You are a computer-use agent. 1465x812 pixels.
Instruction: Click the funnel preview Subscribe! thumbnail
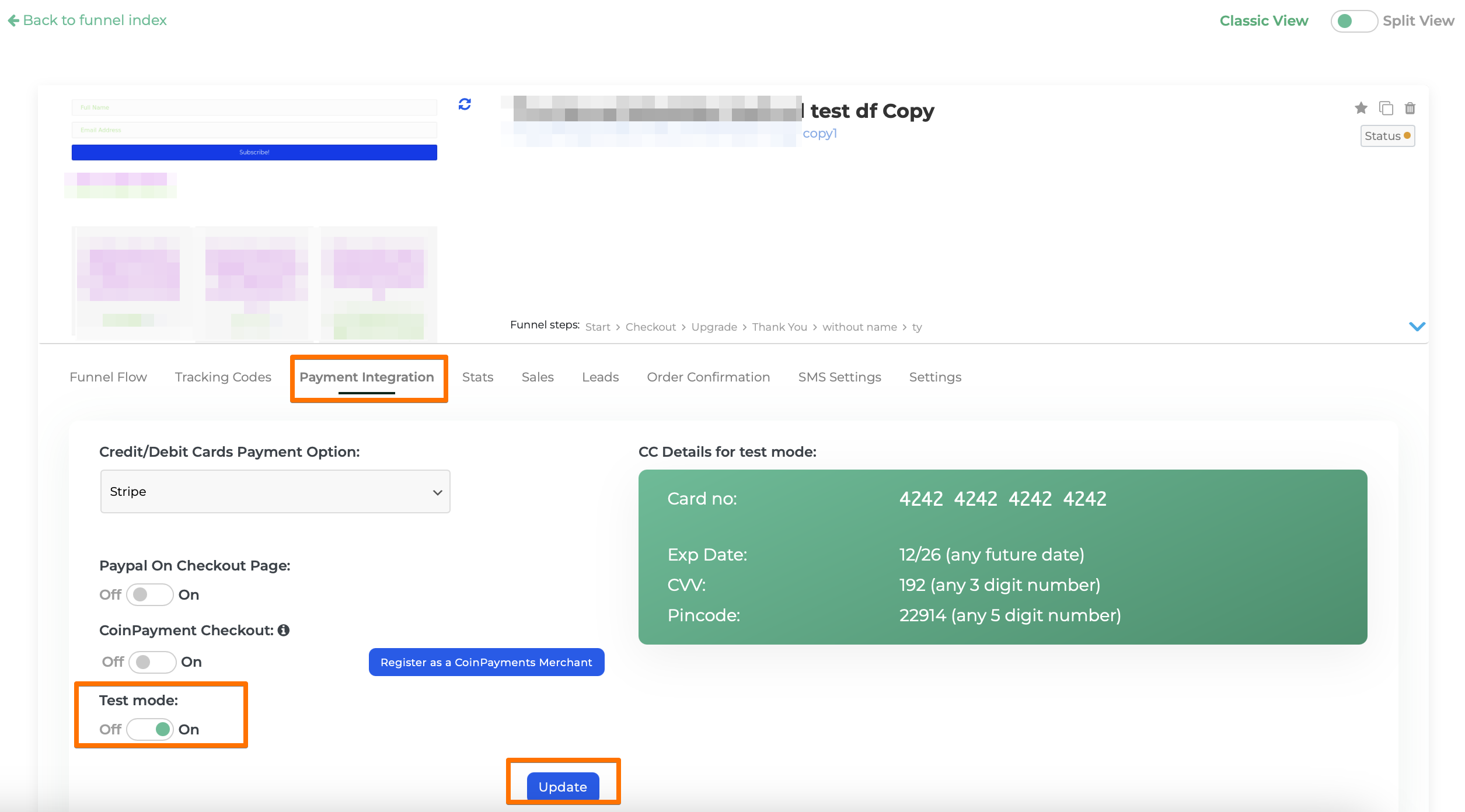point(254,152)
